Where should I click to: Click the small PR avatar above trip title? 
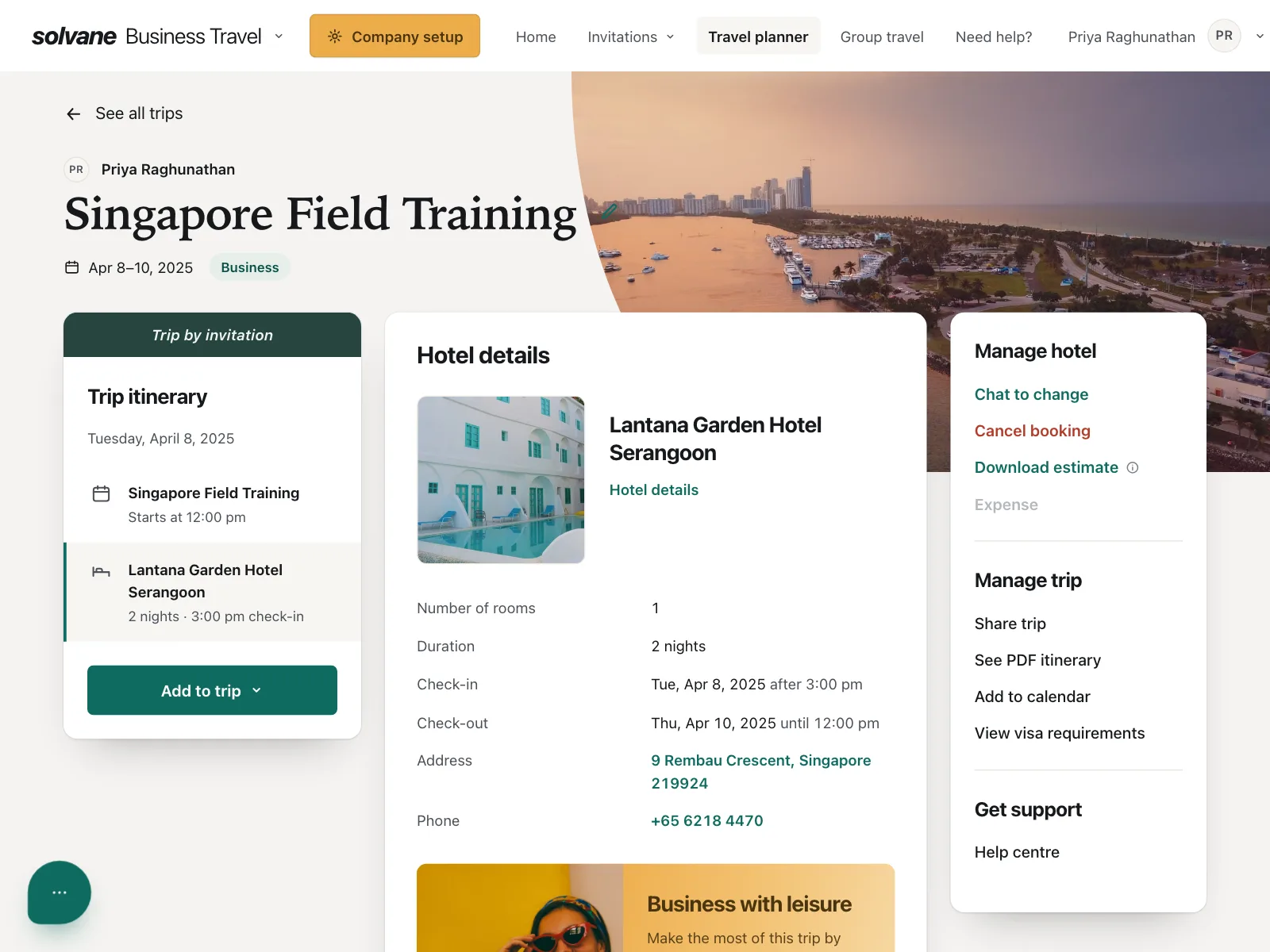click(x=76, y=170)
